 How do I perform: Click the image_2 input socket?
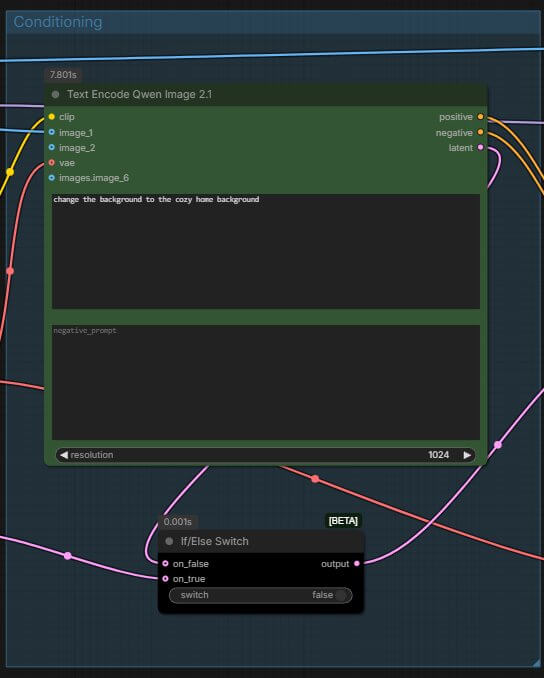(51, 147)
